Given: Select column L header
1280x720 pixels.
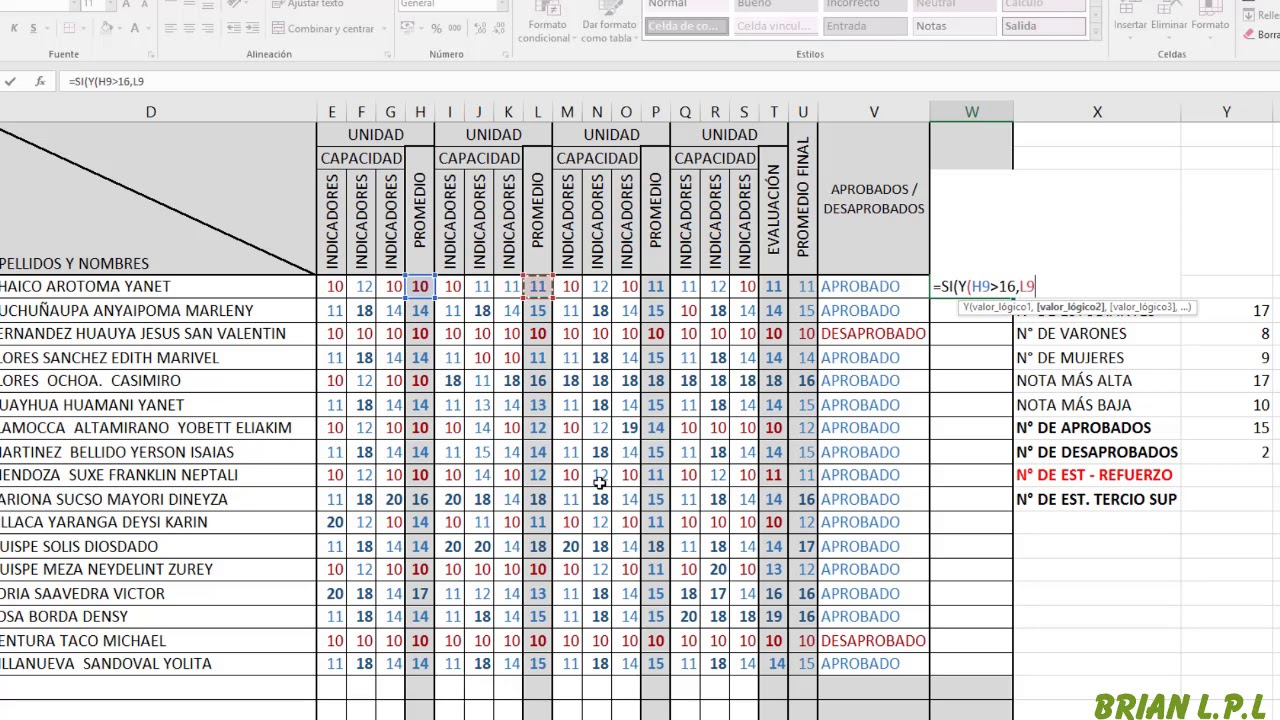Looking at the screenshot, I should pos(538,112).
